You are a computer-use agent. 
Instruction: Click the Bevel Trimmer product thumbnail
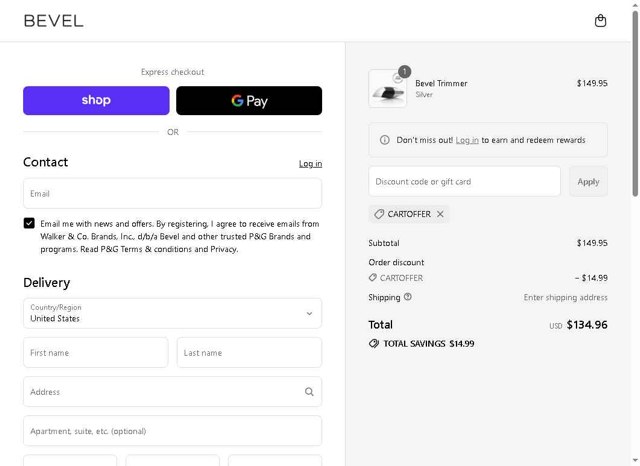387,88
